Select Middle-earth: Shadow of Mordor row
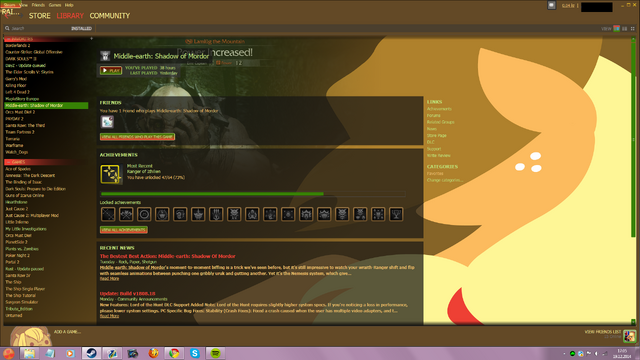The image size is (640, 360). click(x=46, y=105)
